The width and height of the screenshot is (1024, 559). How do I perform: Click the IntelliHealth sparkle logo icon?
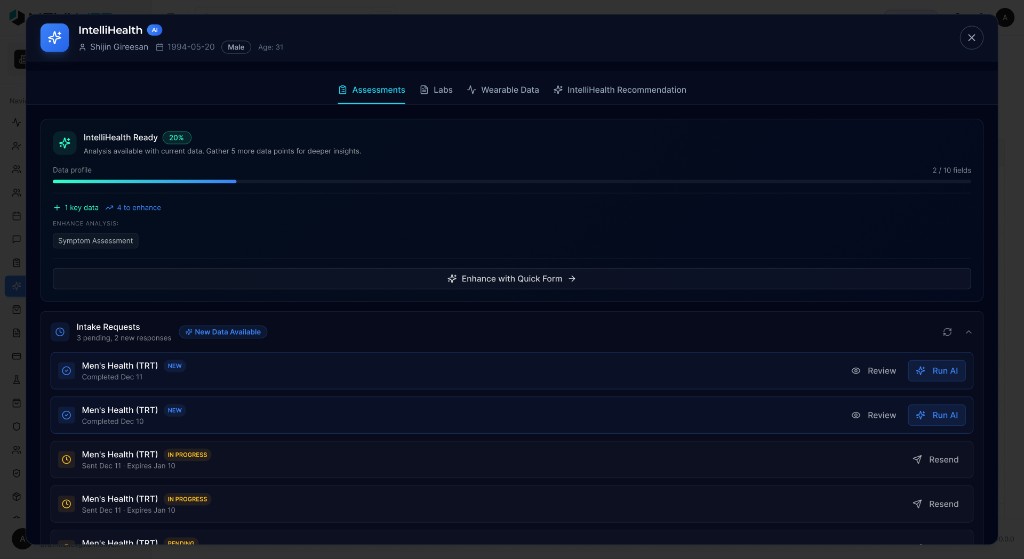(x=54, y=38)
